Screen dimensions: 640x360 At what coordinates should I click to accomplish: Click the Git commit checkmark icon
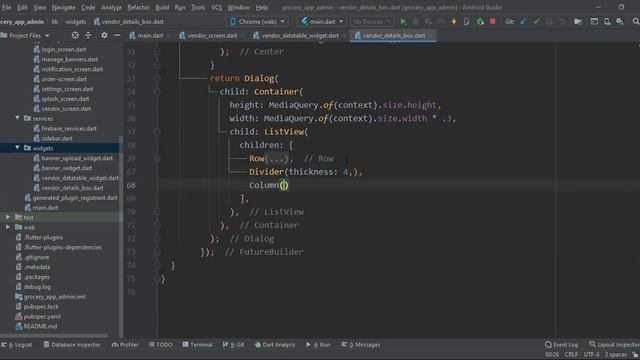[536, 22]
